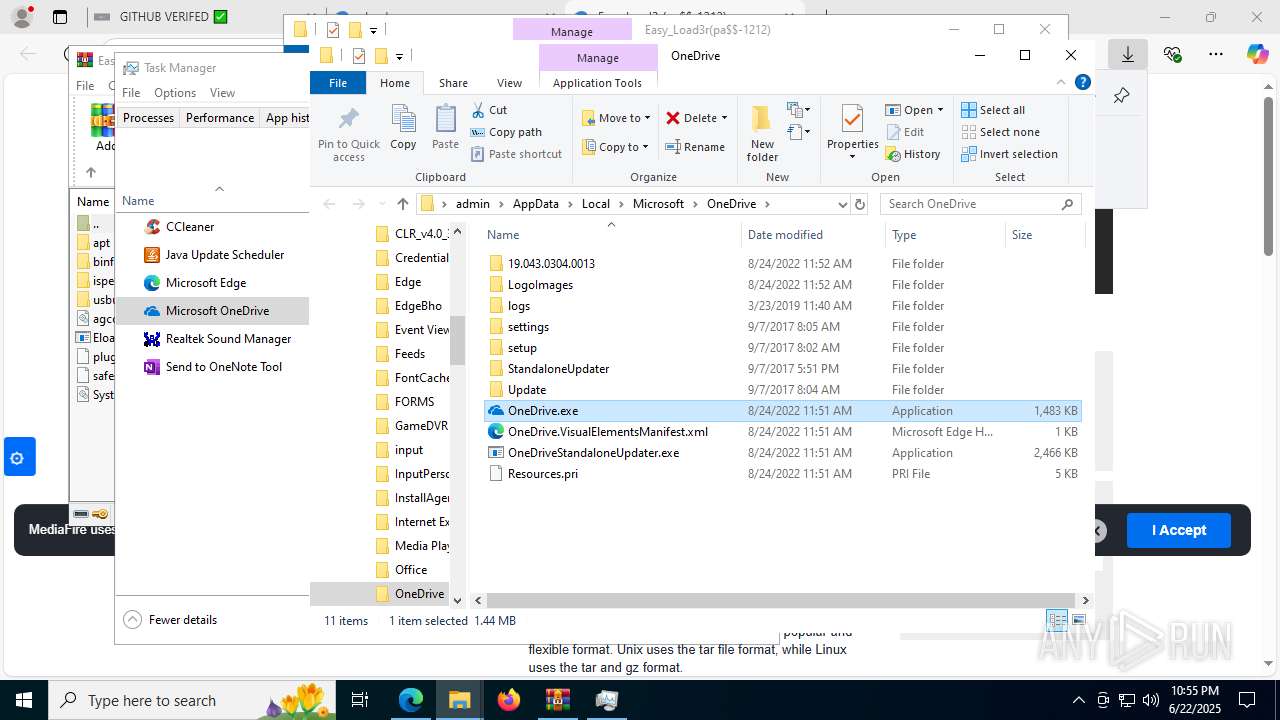Open Firefox from the taskbar
This screenshot has width=1280, height=720.
509,700
